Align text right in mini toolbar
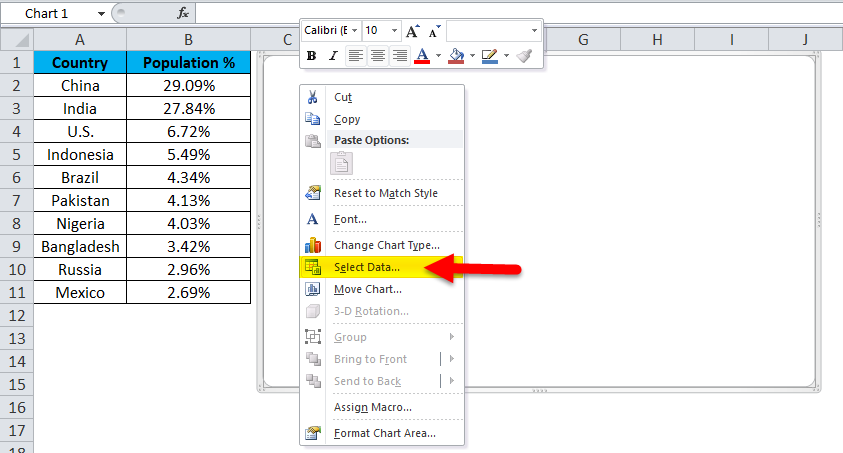This screenshot has width=843, height=453. pos(400,55)
